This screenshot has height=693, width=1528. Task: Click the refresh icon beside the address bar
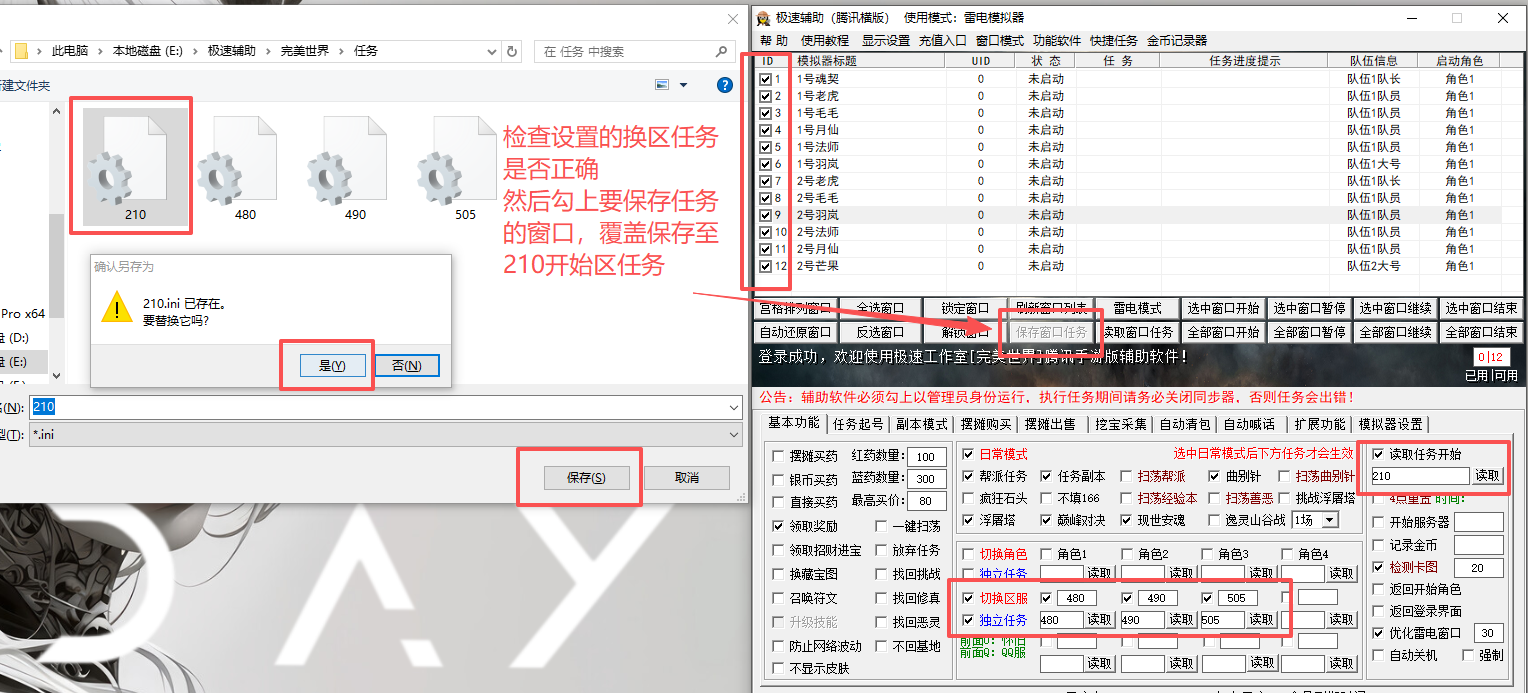tap(513, 51)
